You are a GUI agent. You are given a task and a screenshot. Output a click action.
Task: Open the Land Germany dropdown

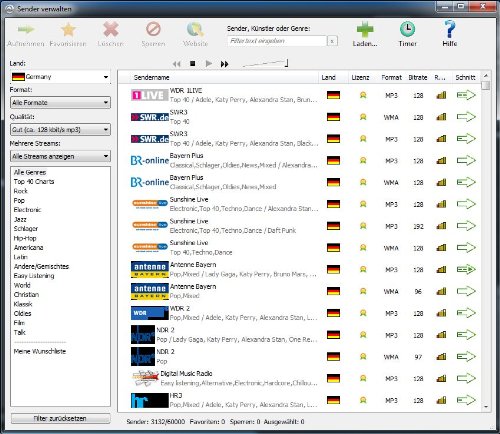pos(60,77)
